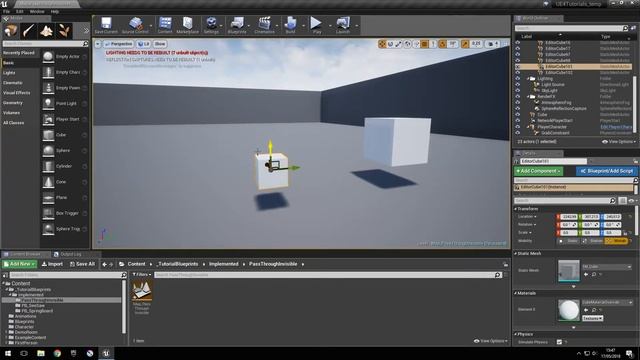Open the Content toolbar button
The image size is (640, 360).
pyautogui.click(x=165, y=25)
